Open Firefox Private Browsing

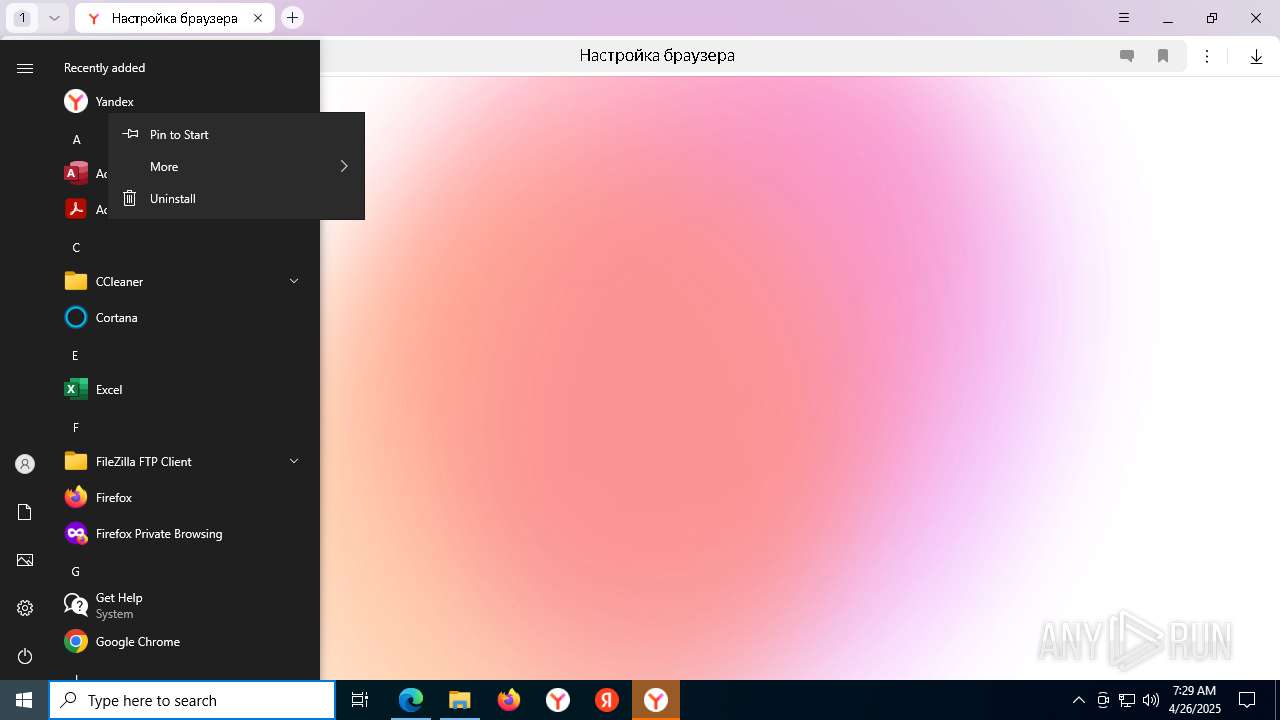(x=184, y=533)
